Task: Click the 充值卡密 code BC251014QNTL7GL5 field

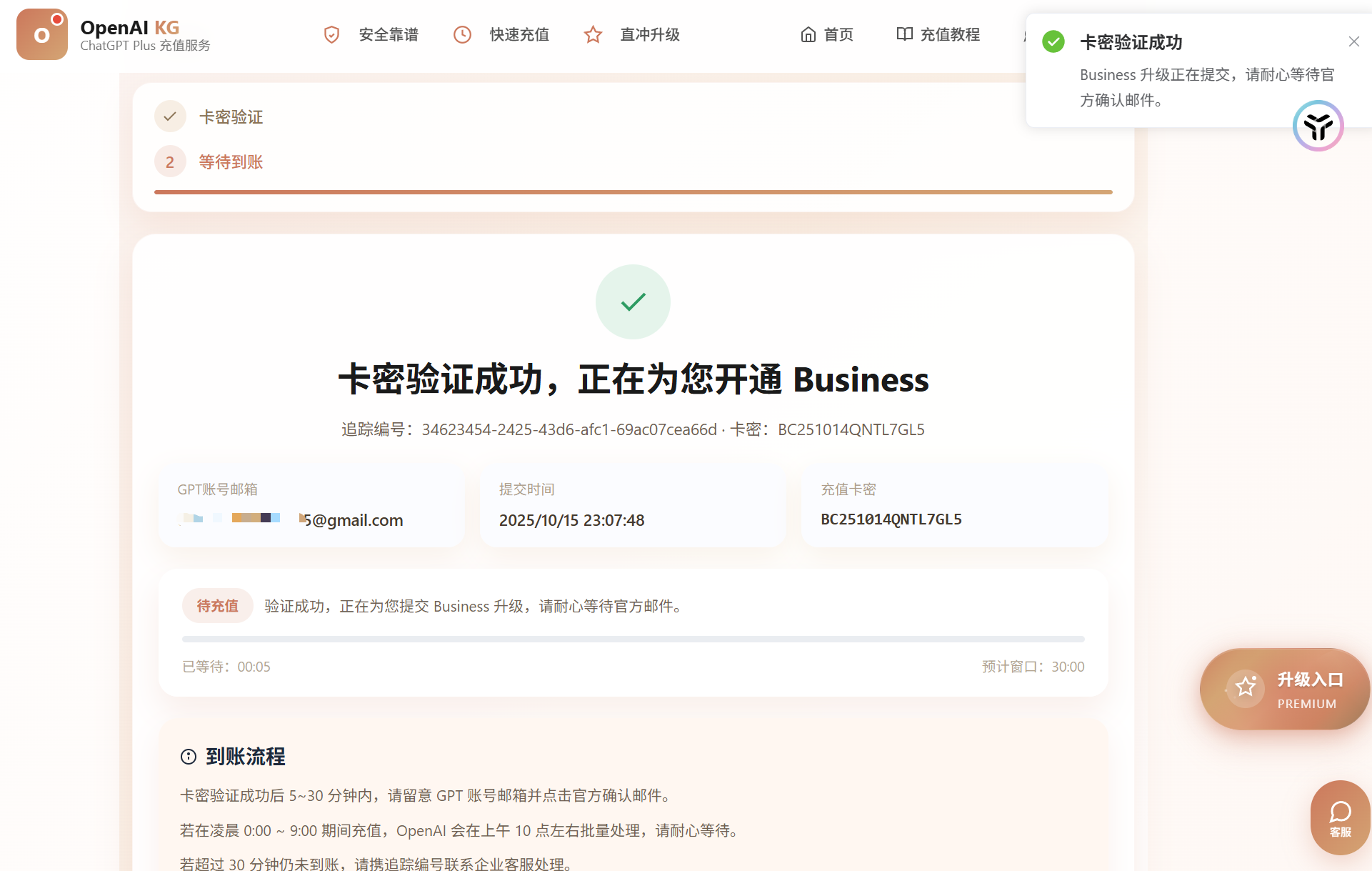Action: (891, 519)
